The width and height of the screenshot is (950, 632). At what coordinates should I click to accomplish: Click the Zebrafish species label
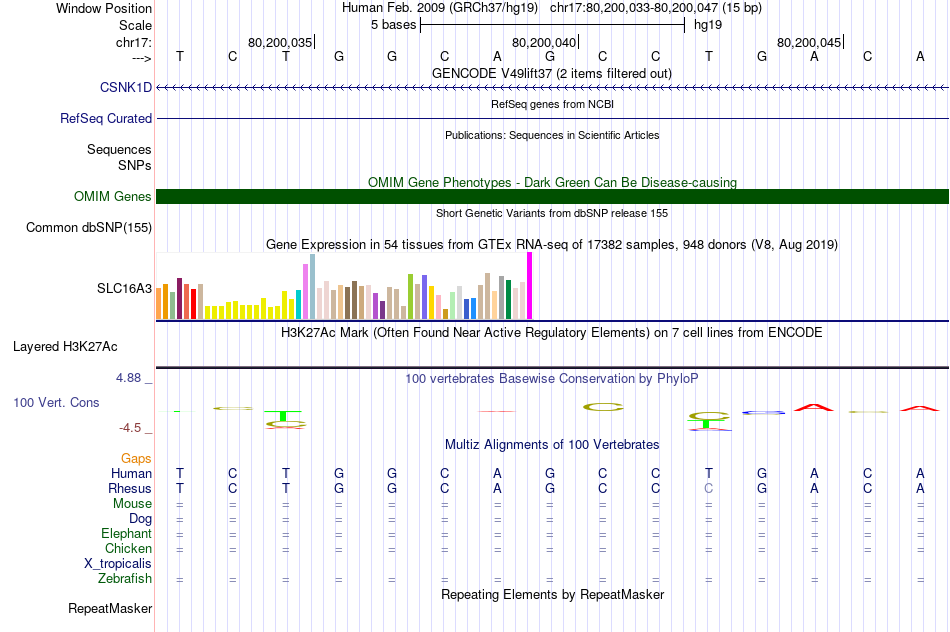(x=125, y=579)
